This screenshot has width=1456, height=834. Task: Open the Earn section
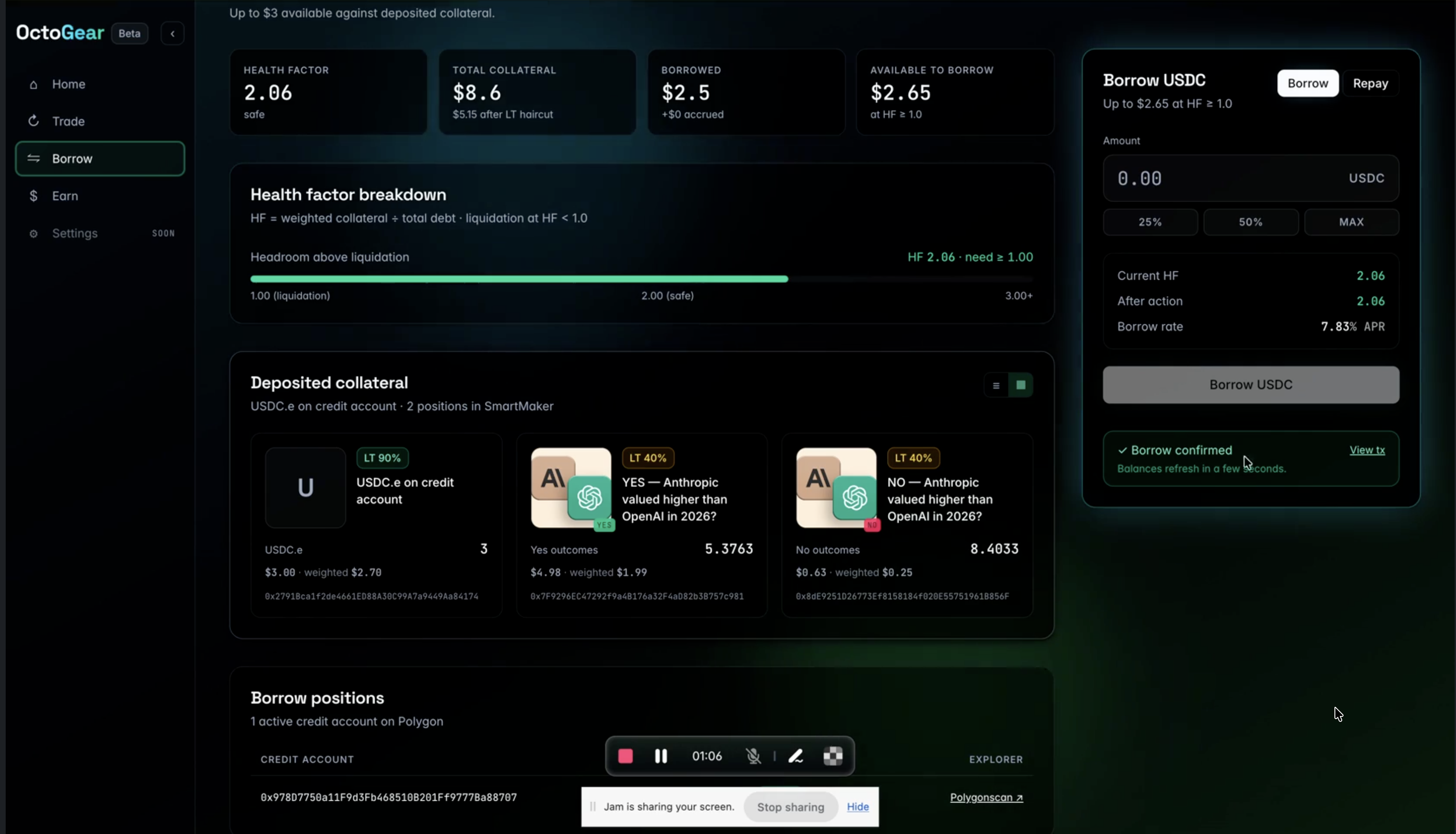[x=100, y=196]
